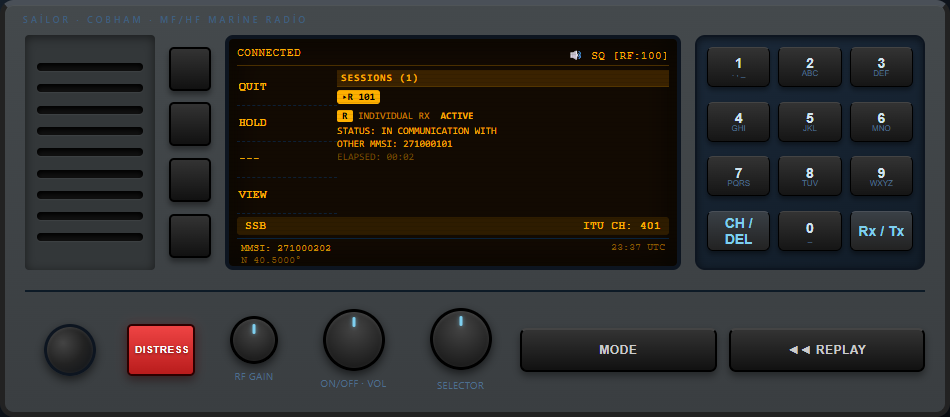Open the MODE button
This screenshot has height=417, width=950.
coord(618,350)
